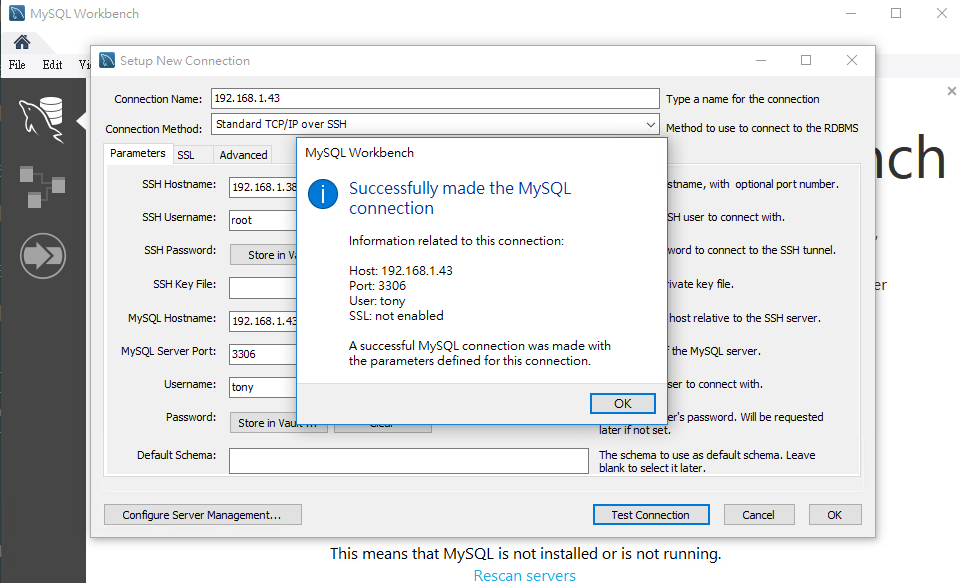Click the SSH Username field containing root
960x583 pixels.
[x=263, y=220]
